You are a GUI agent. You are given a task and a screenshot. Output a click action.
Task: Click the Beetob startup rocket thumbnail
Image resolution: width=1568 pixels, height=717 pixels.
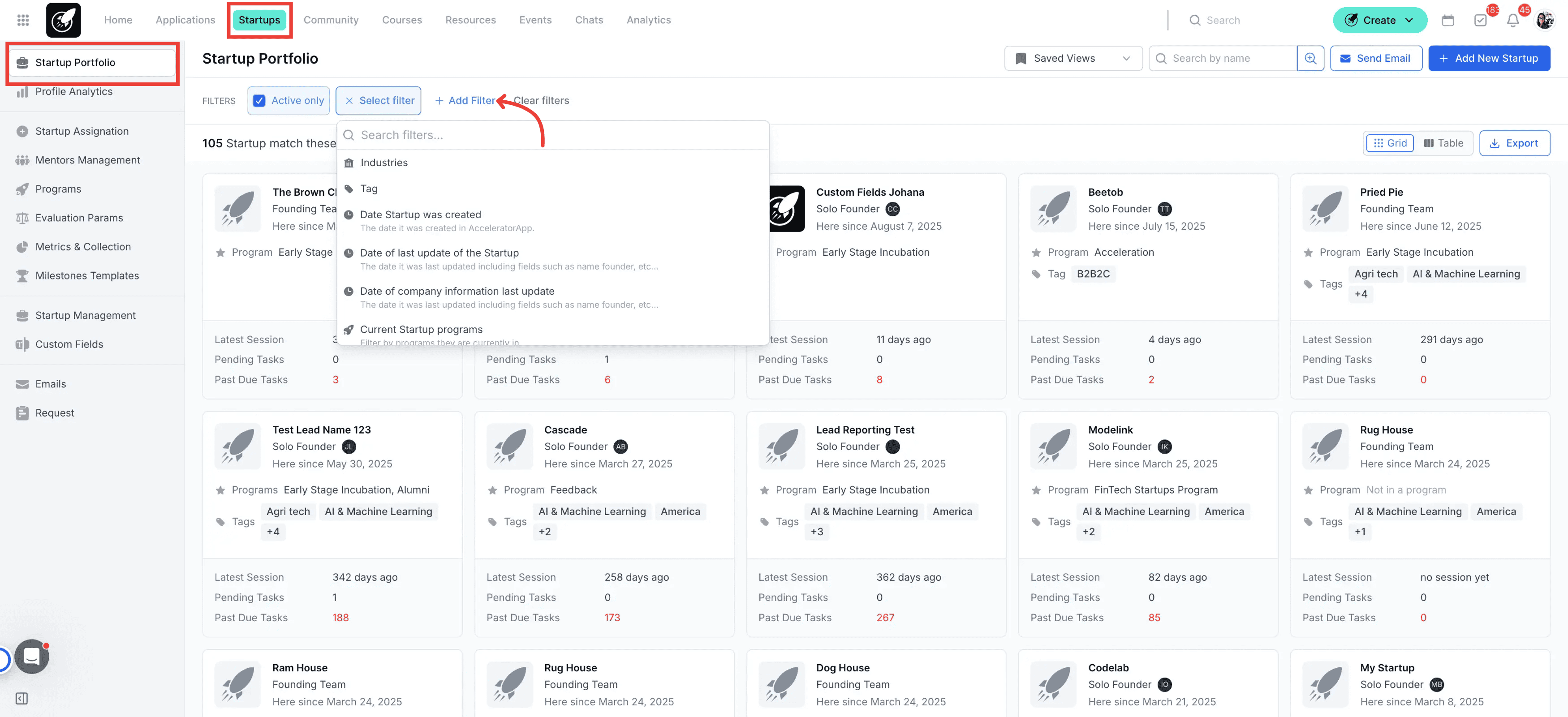click(1054, 209)
